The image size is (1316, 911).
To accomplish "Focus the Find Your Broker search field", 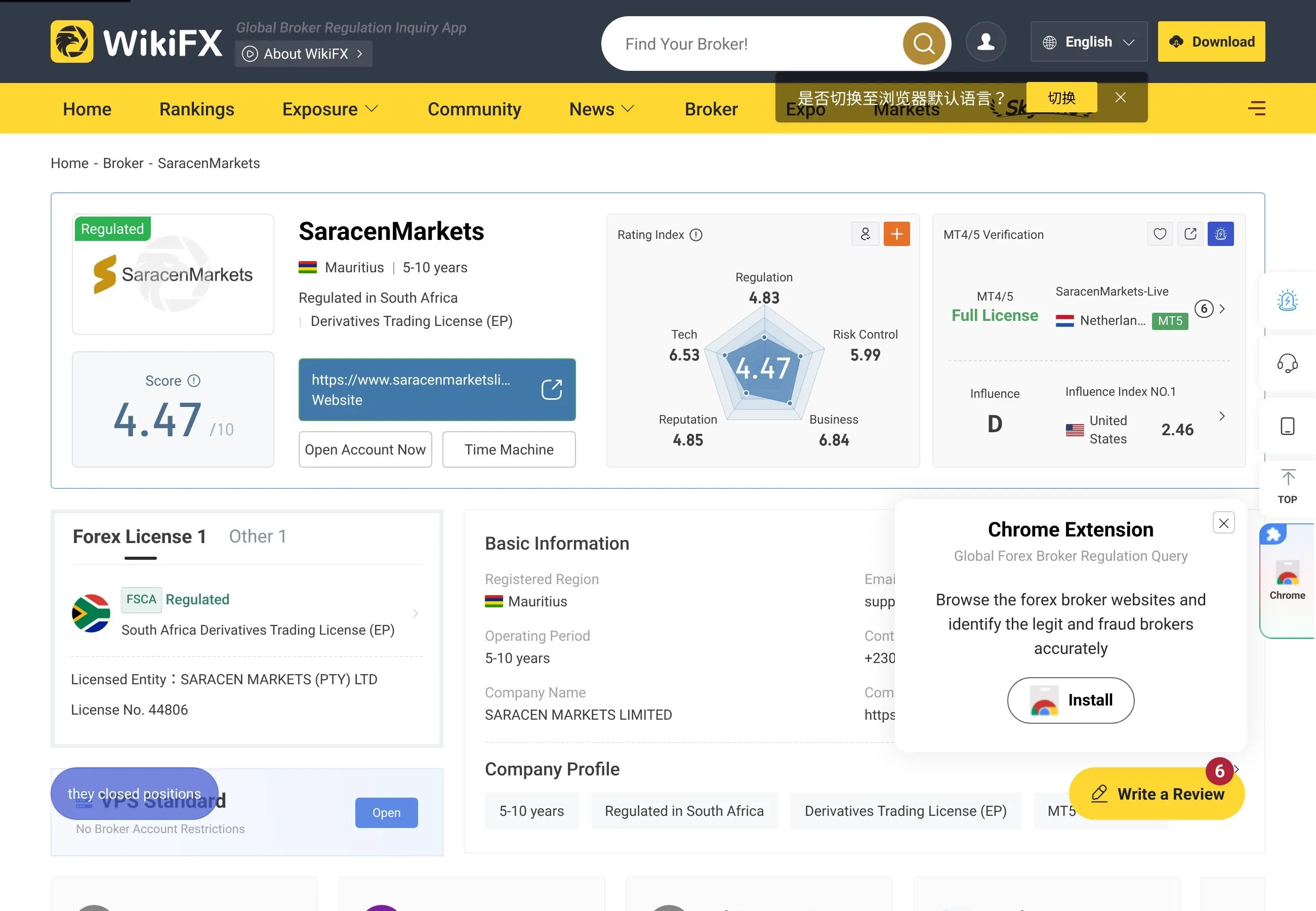I will [759, 44].
